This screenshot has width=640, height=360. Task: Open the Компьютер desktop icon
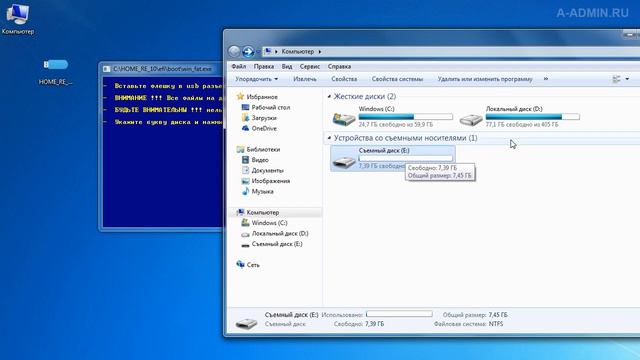(18, 19)
